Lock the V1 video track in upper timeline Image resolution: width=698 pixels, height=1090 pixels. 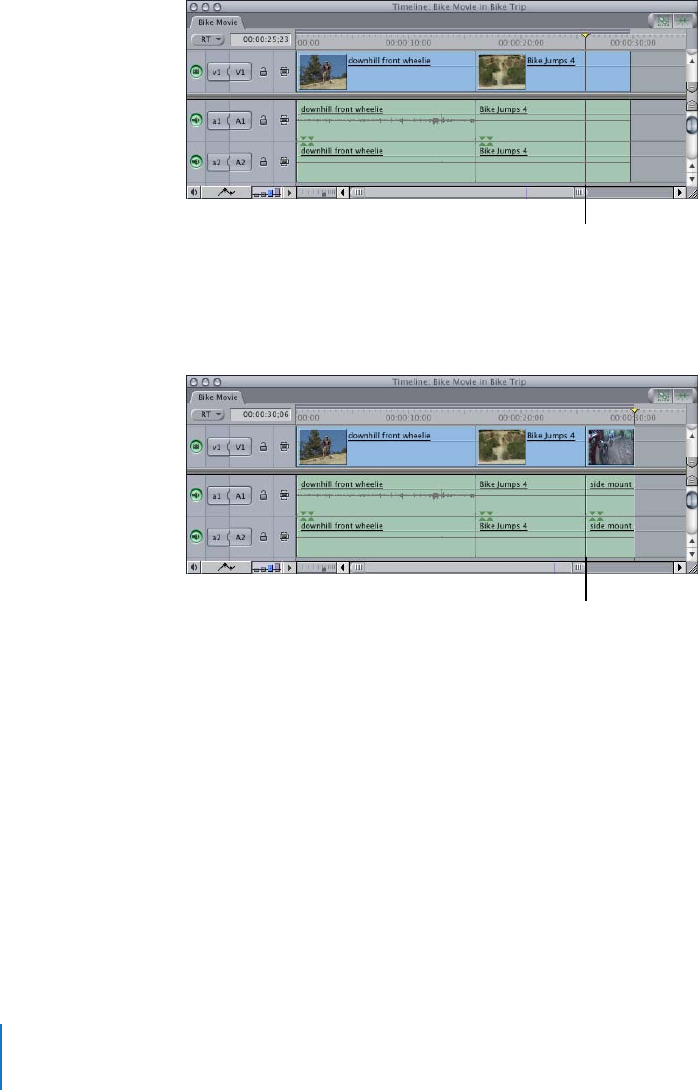pyautogui.click(x=263, y=72)
